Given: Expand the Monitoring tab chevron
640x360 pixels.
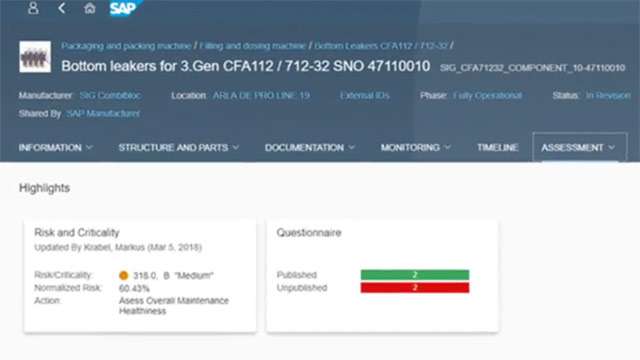Looking at the screenshot, I should pos(447,147).
